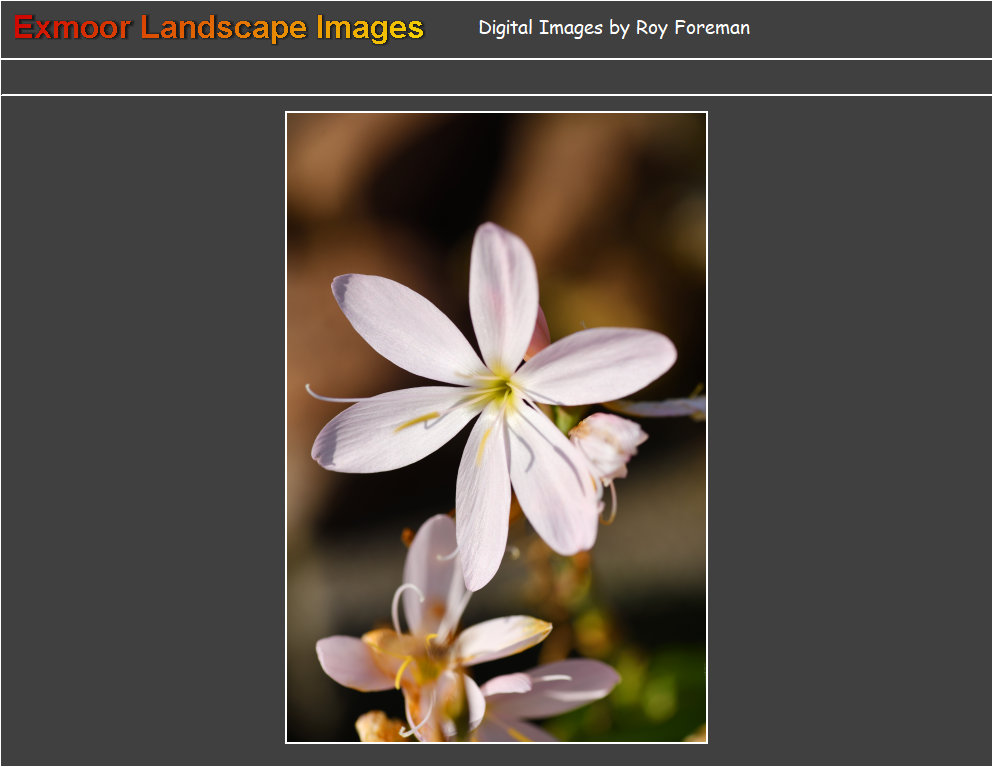Select the name "Roy Foreman" in the header
The width and height of the screenshot is (993, 767).
(692, 28)
